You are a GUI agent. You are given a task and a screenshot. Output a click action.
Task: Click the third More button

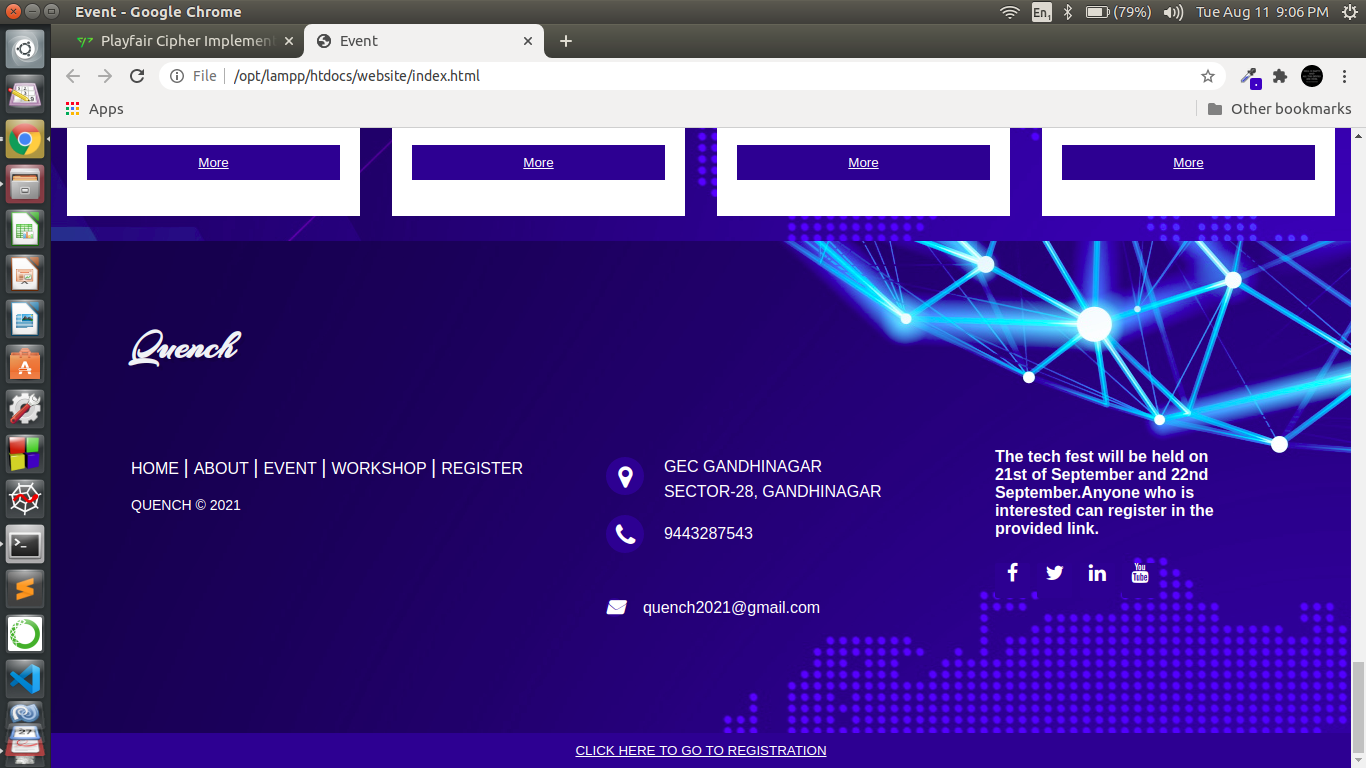pyautogui.click(x=863, y=162)
